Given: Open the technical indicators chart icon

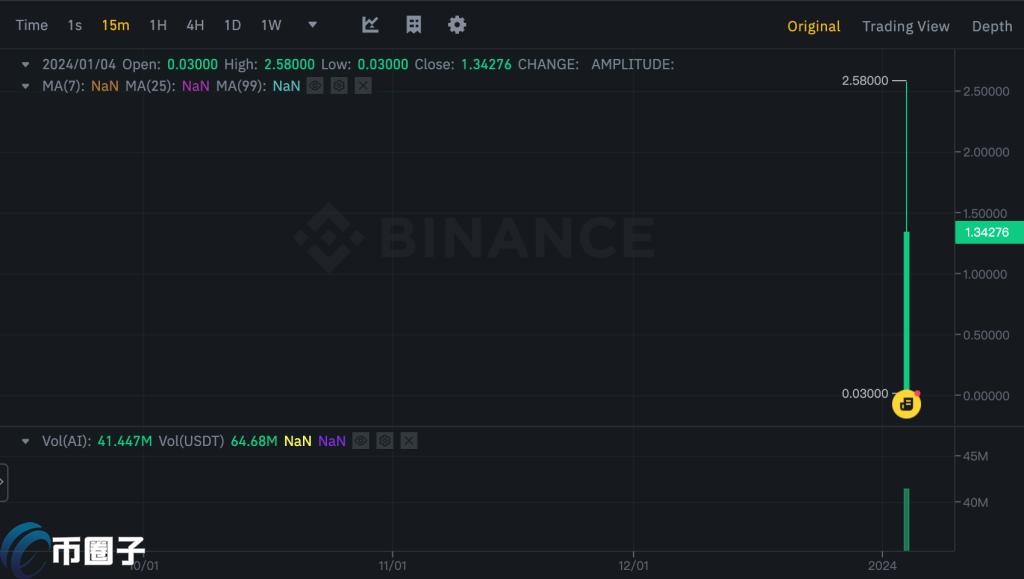Looking at the screenshot, I should point(370,25).
